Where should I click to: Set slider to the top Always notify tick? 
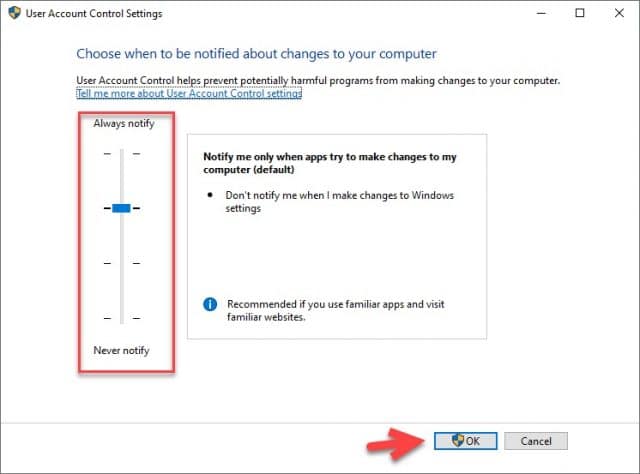pos(121,153)
